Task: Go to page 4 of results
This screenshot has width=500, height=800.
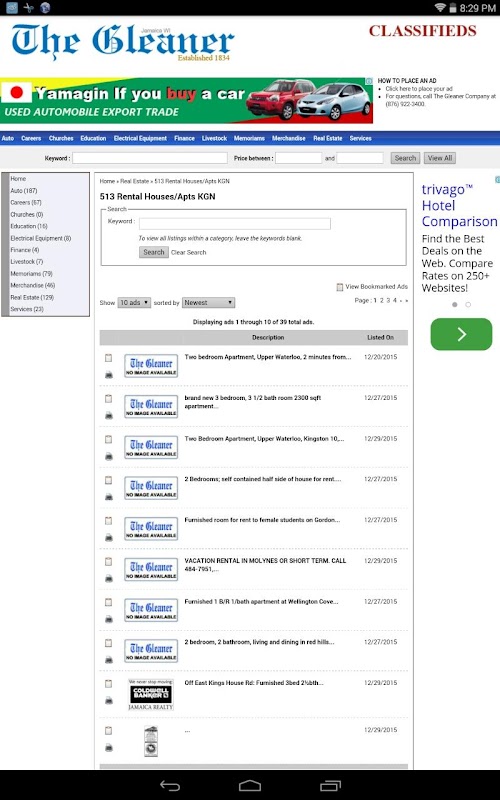Action: coord(395,301)
